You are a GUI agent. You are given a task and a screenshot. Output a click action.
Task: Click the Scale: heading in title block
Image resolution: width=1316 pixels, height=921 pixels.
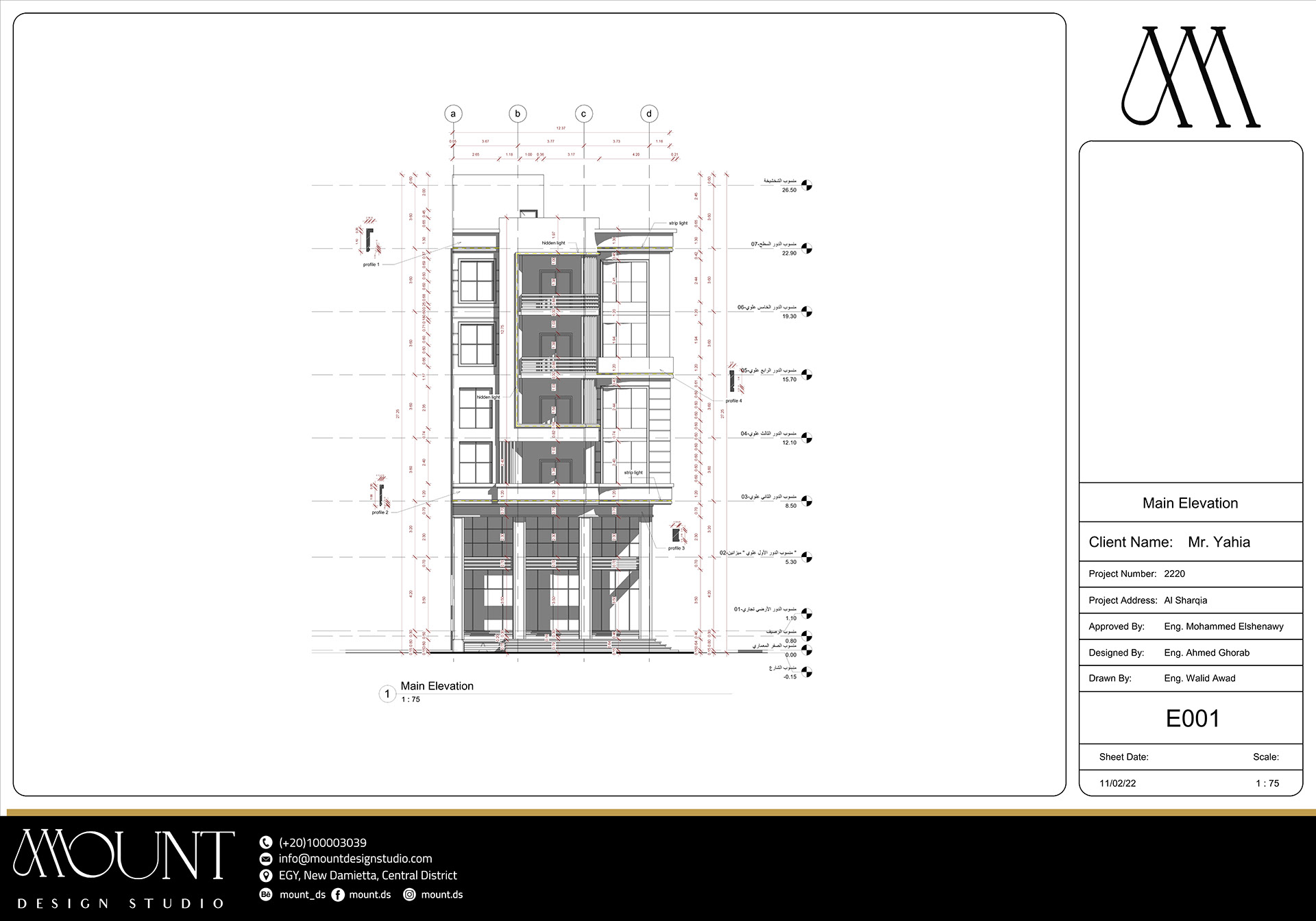(1266, 757)
